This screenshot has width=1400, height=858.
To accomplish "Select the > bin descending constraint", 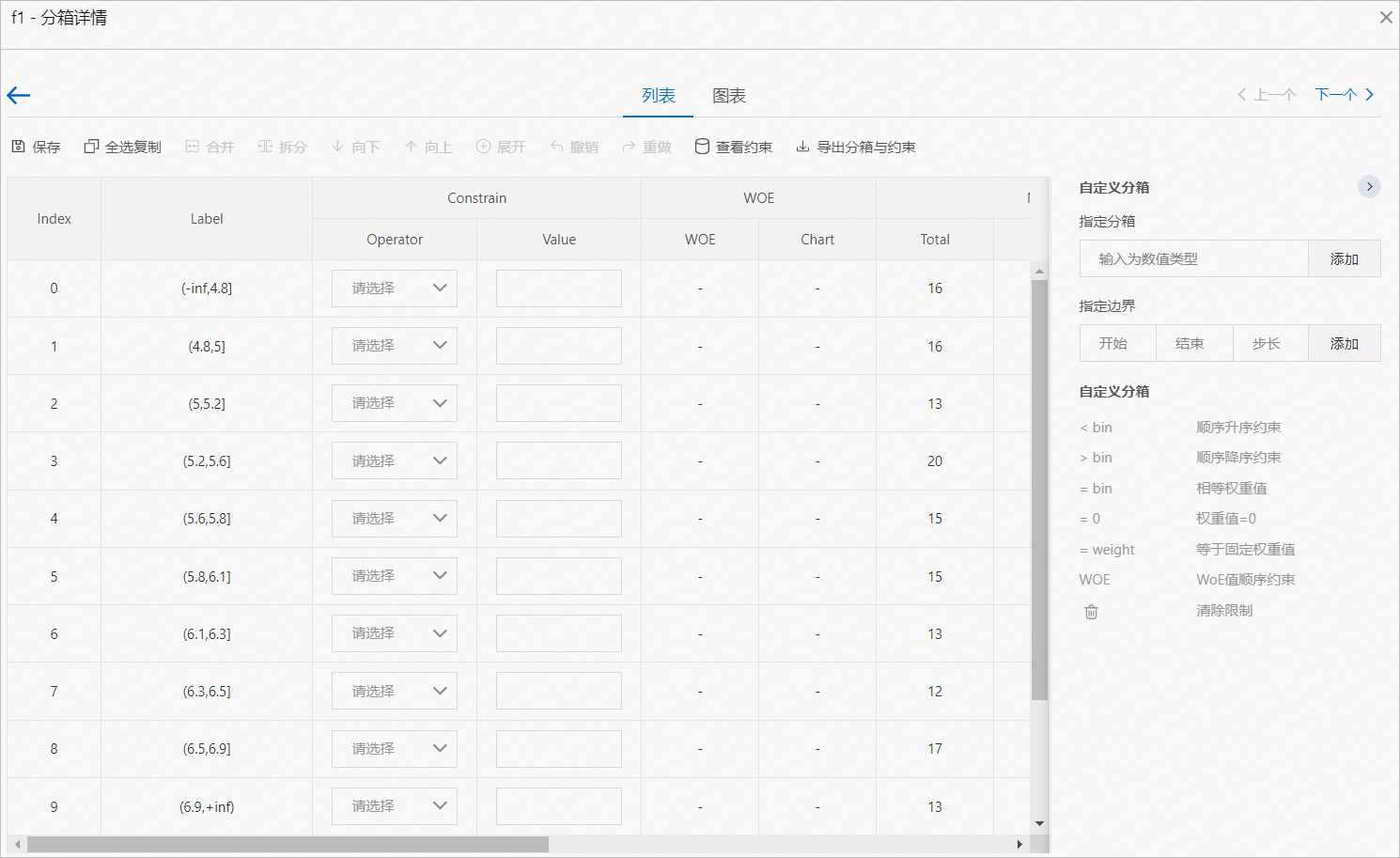I will click(x=1096, y=458).
